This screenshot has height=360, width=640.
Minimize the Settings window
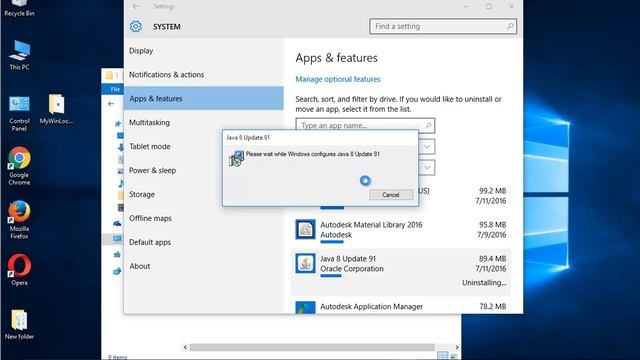(466, 7)
